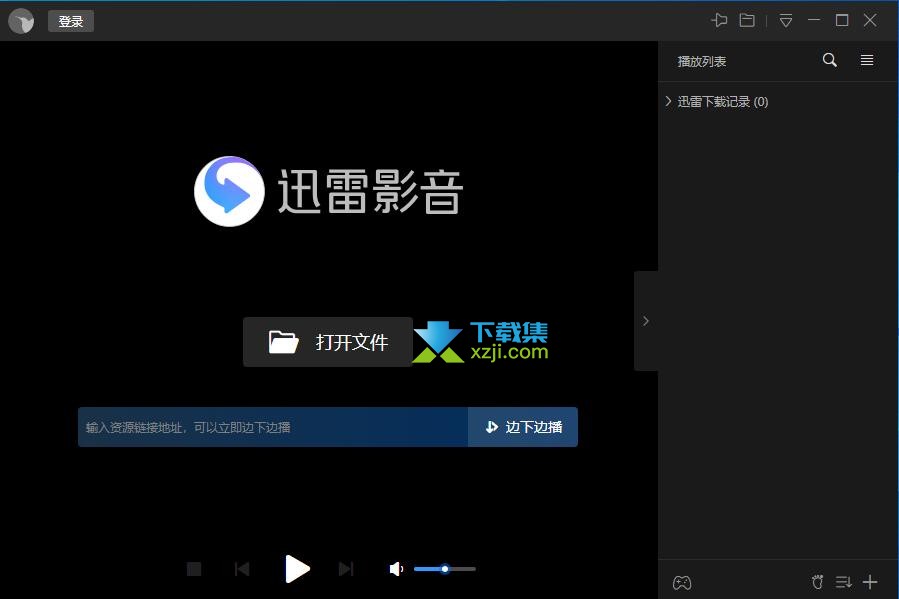
Task: Search the playlist with magnifier icon
Action: [x=830, y=60]
